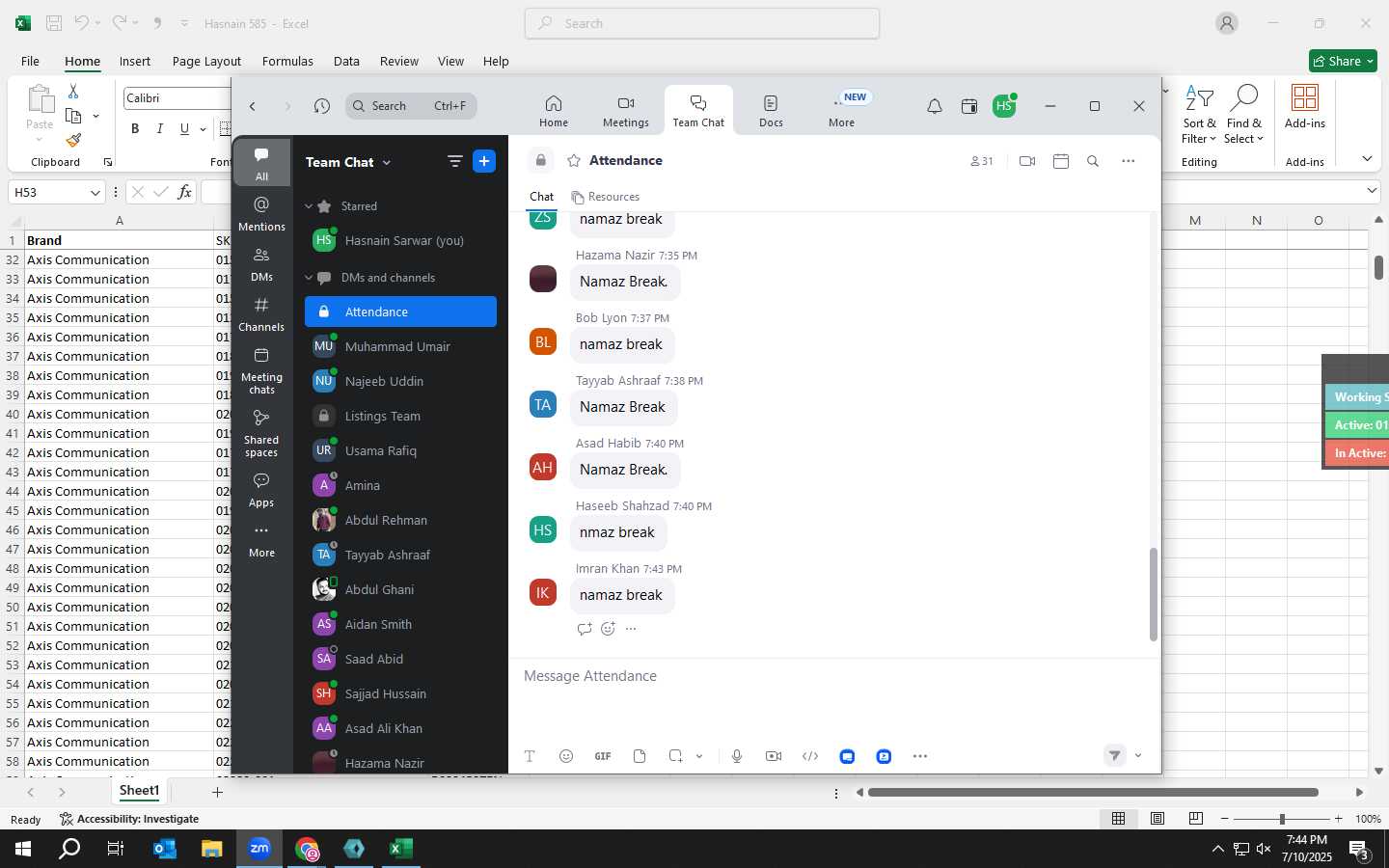The width and height of the screenshot is (1389, 868).
Task: Open Zoom More menu with NEW badge
Action: [843, 110]
